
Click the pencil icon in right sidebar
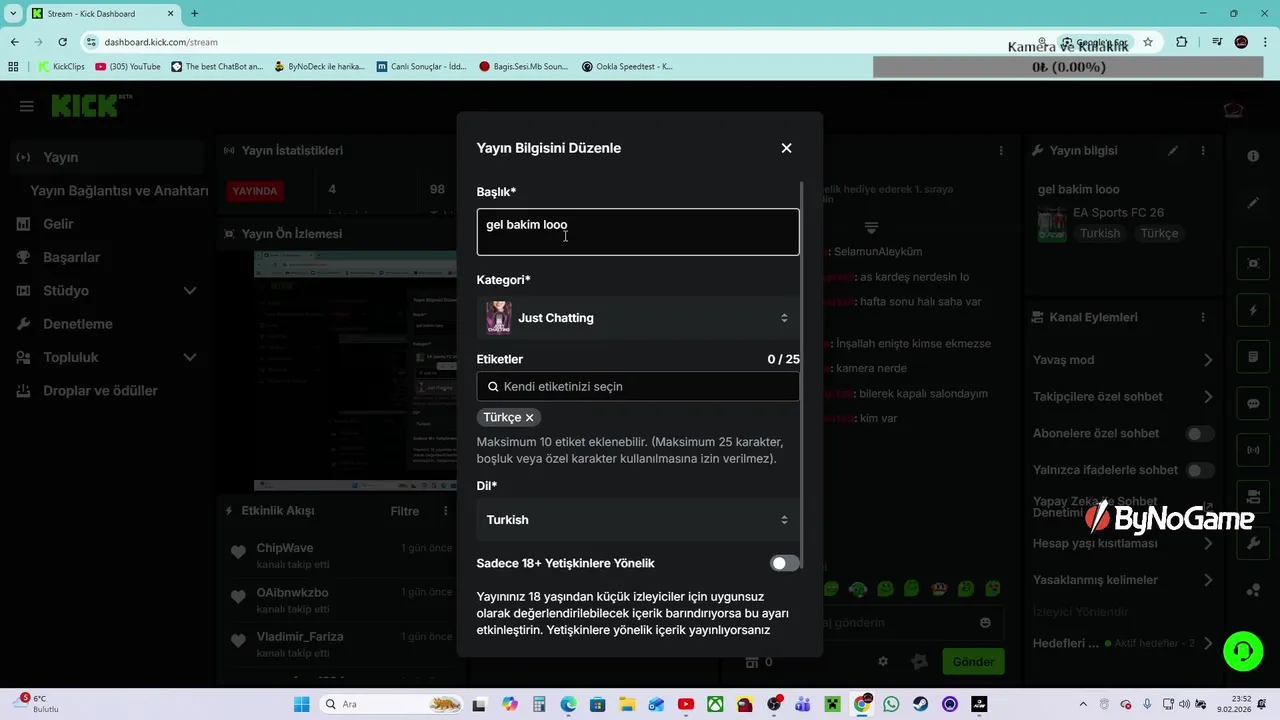click(x=1253, y=203)
